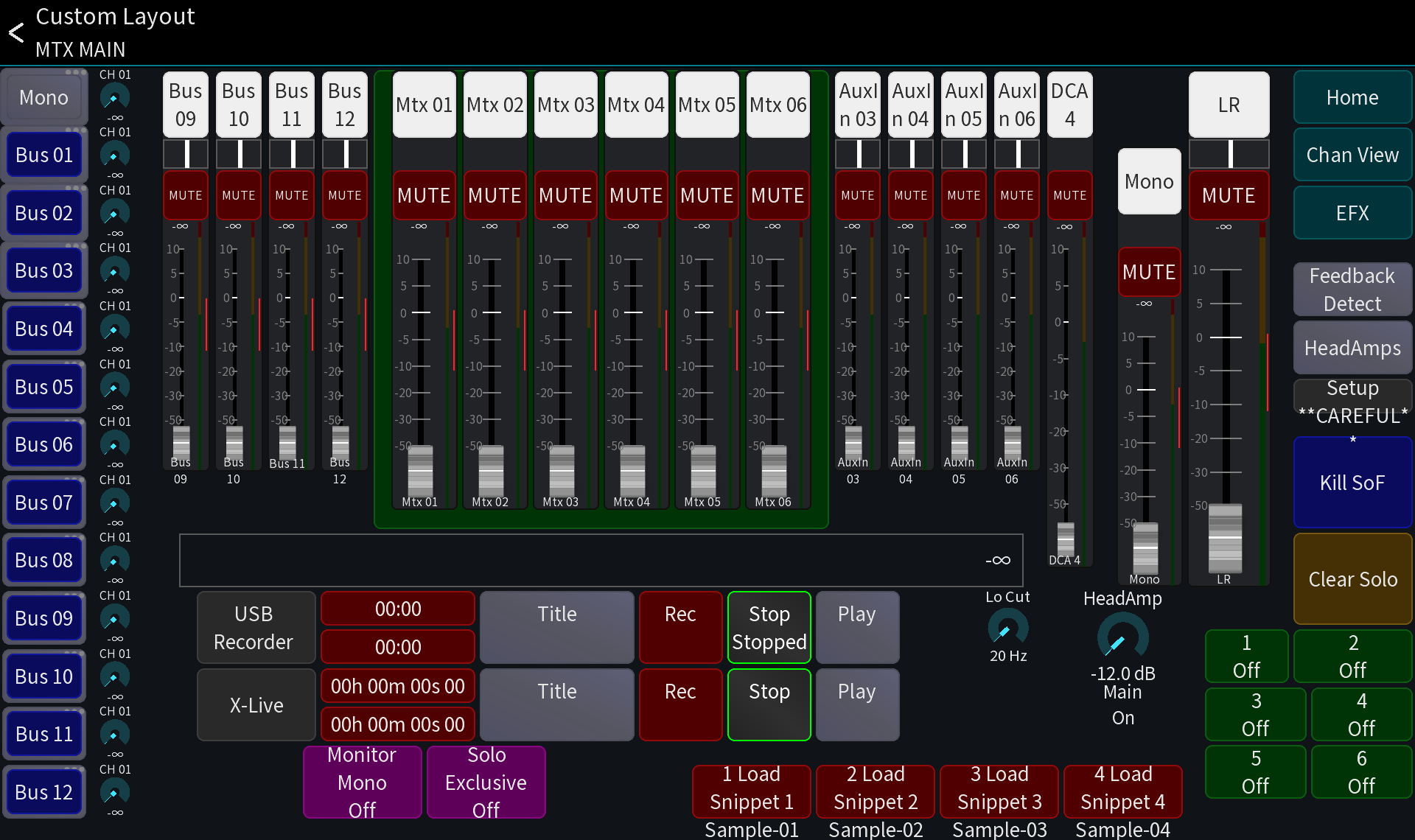Image resolution: width=1415 pixels, height=840 pixels.
Task: Mute Mtx 04 channel
Action: [636, 195]
